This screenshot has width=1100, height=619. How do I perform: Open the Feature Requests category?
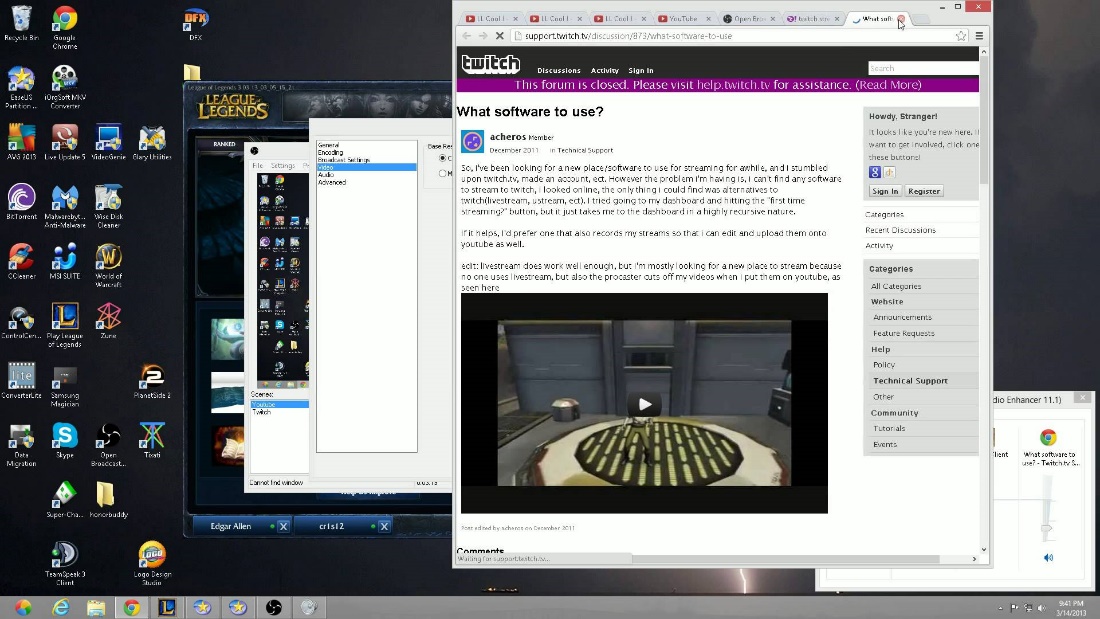coord(904,333)
